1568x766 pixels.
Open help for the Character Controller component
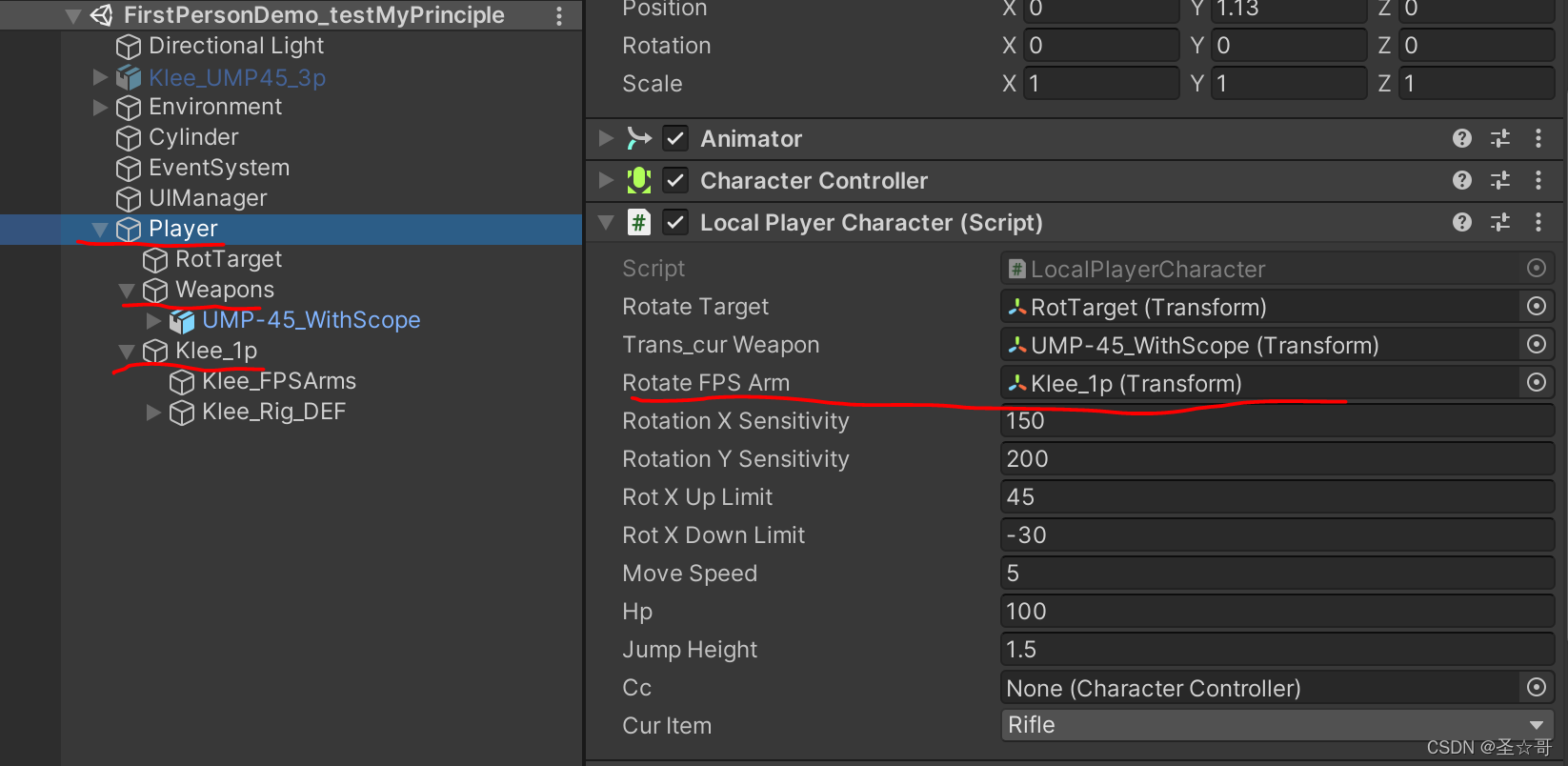1462,180
